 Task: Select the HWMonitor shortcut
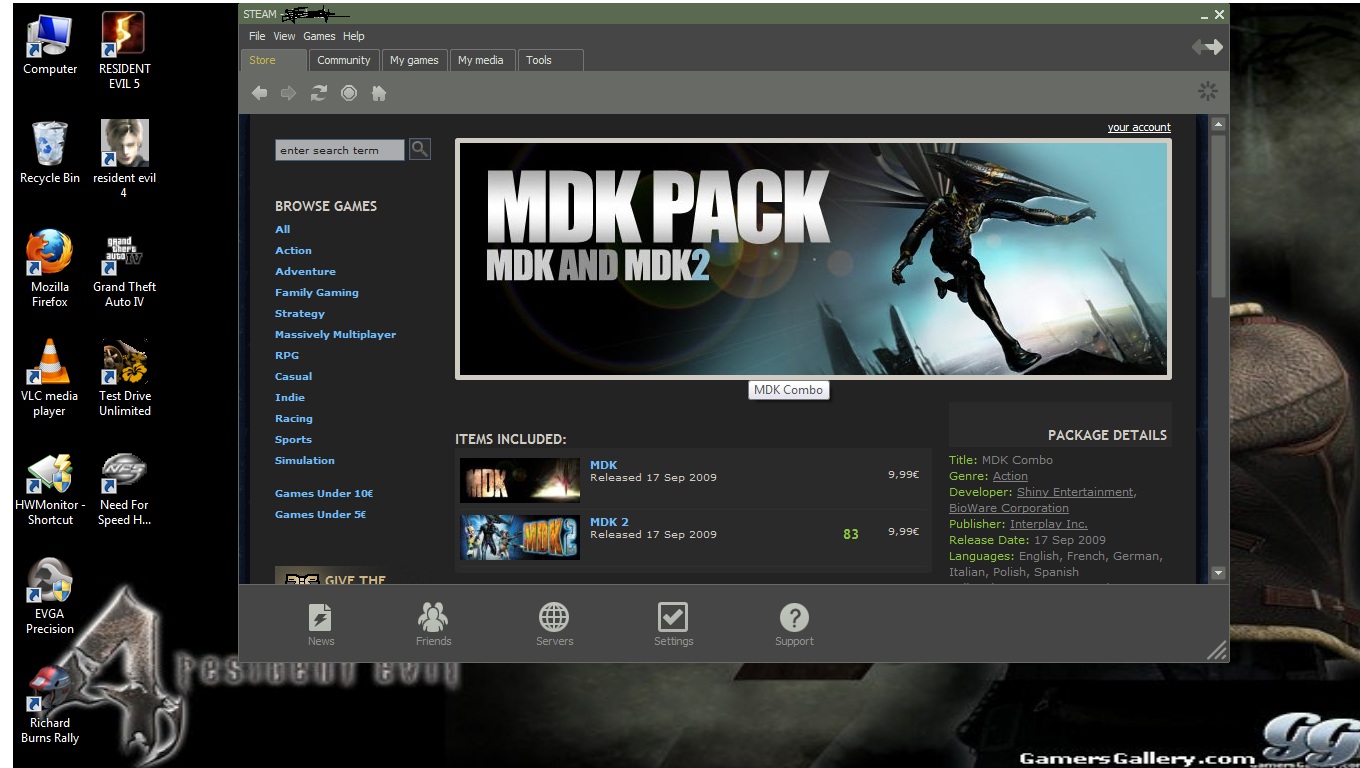(x=50, y=488)
